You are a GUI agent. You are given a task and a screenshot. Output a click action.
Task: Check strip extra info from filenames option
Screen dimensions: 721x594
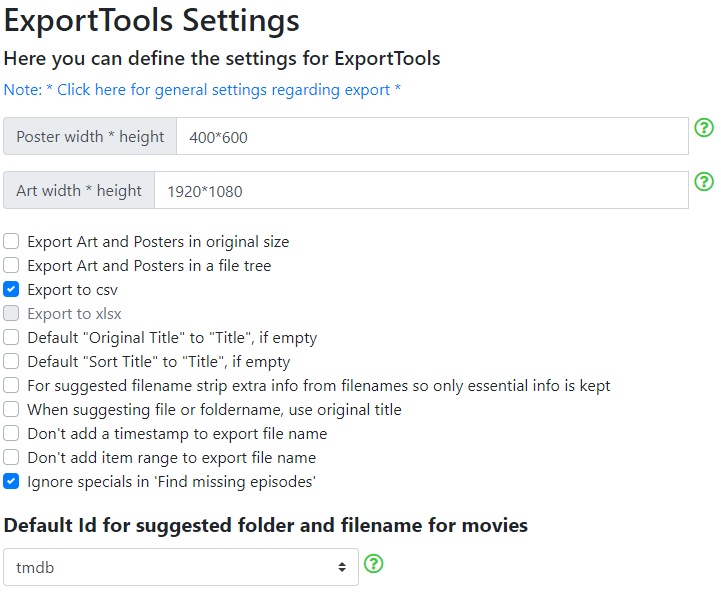coord(11,385)
